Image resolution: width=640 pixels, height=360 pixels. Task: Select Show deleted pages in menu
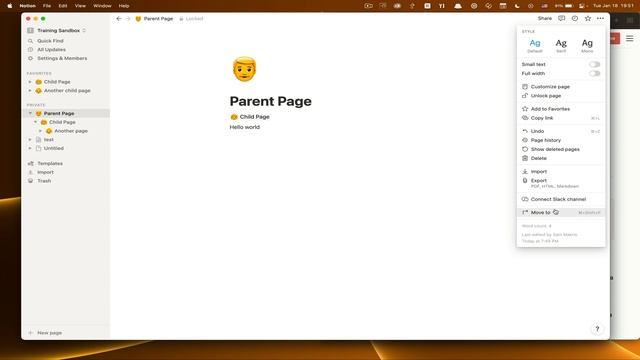click(x=561, y=149)
